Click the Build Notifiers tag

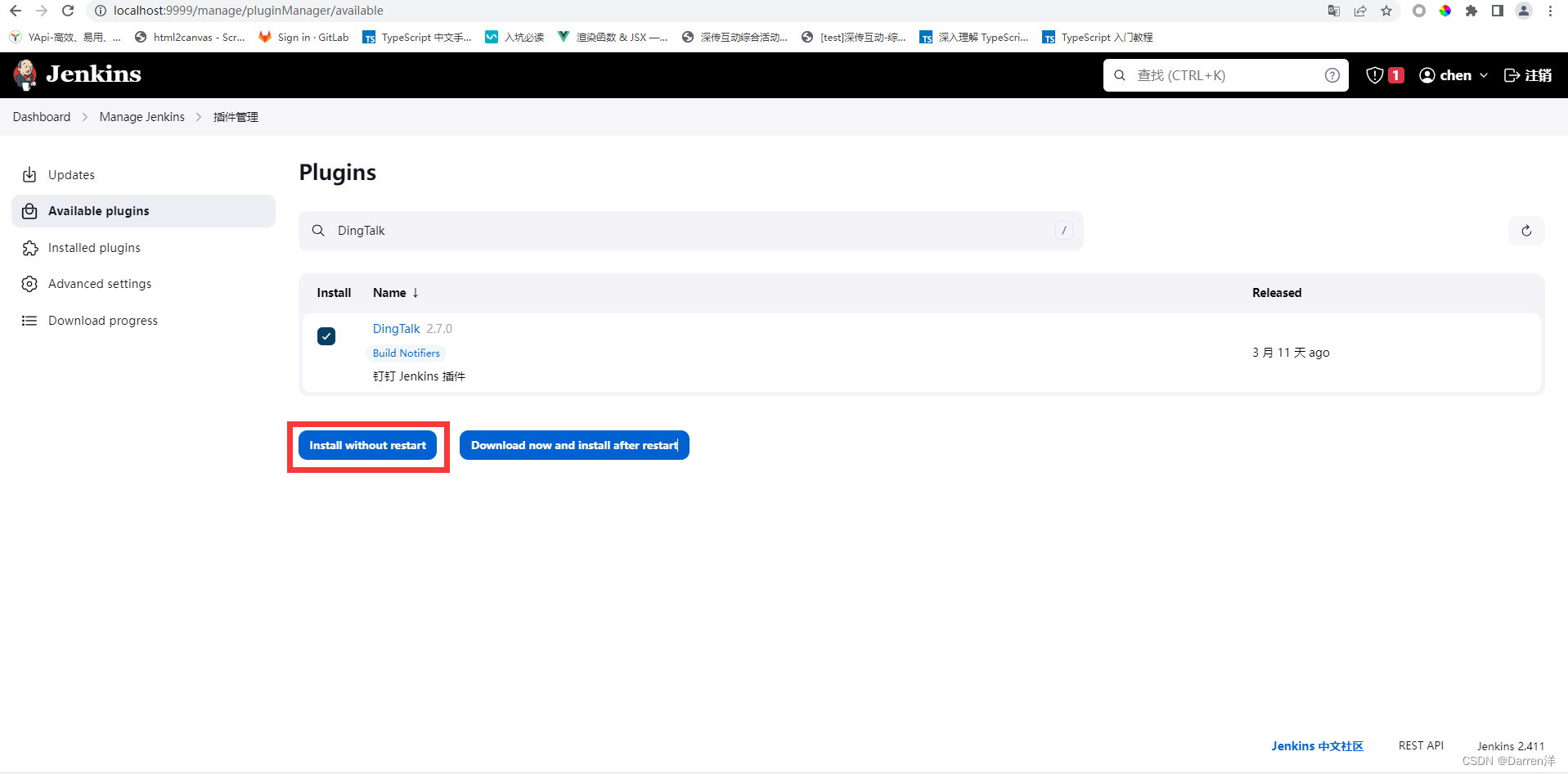(x=407, y=353)
